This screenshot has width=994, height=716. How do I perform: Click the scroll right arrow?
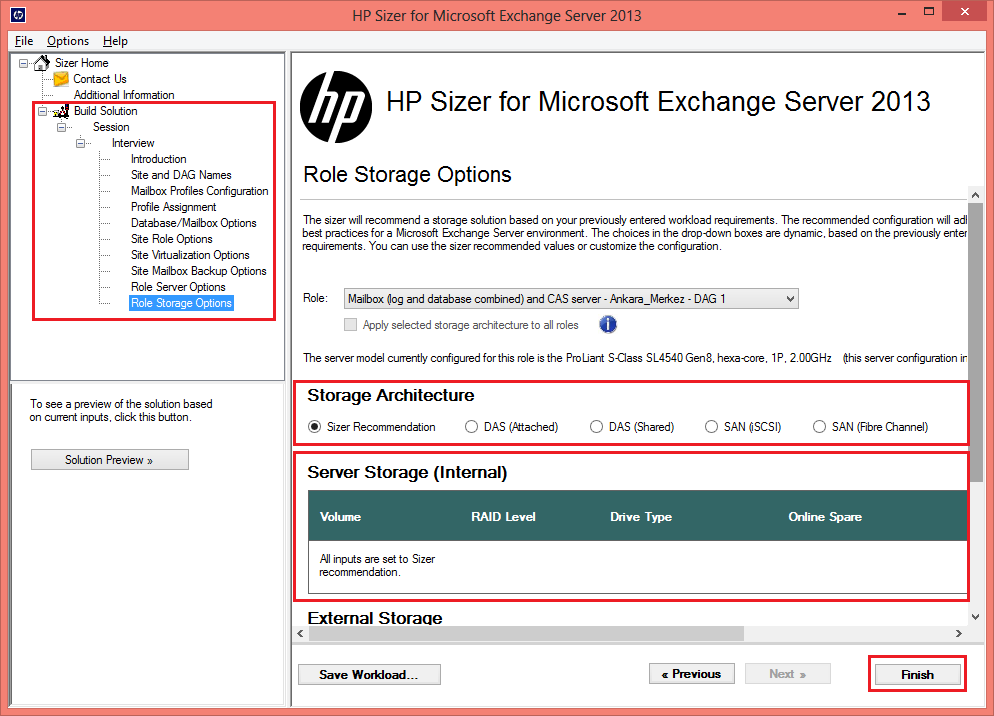[958, 633]
